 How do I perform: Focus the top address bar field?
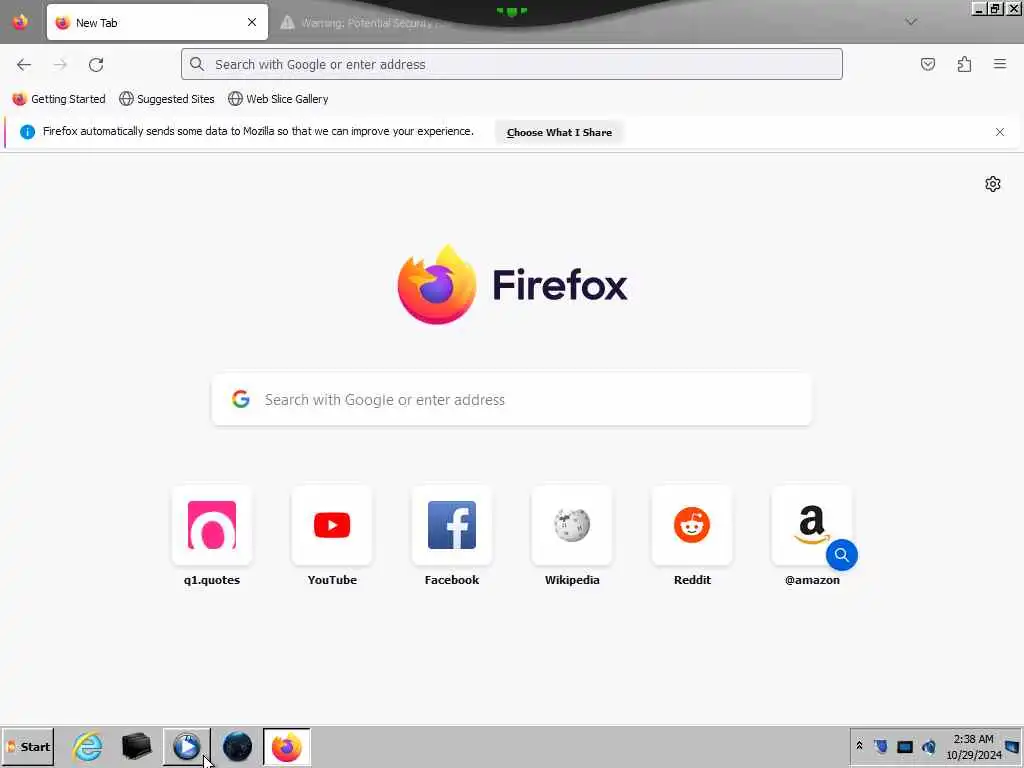pos(512,64)
